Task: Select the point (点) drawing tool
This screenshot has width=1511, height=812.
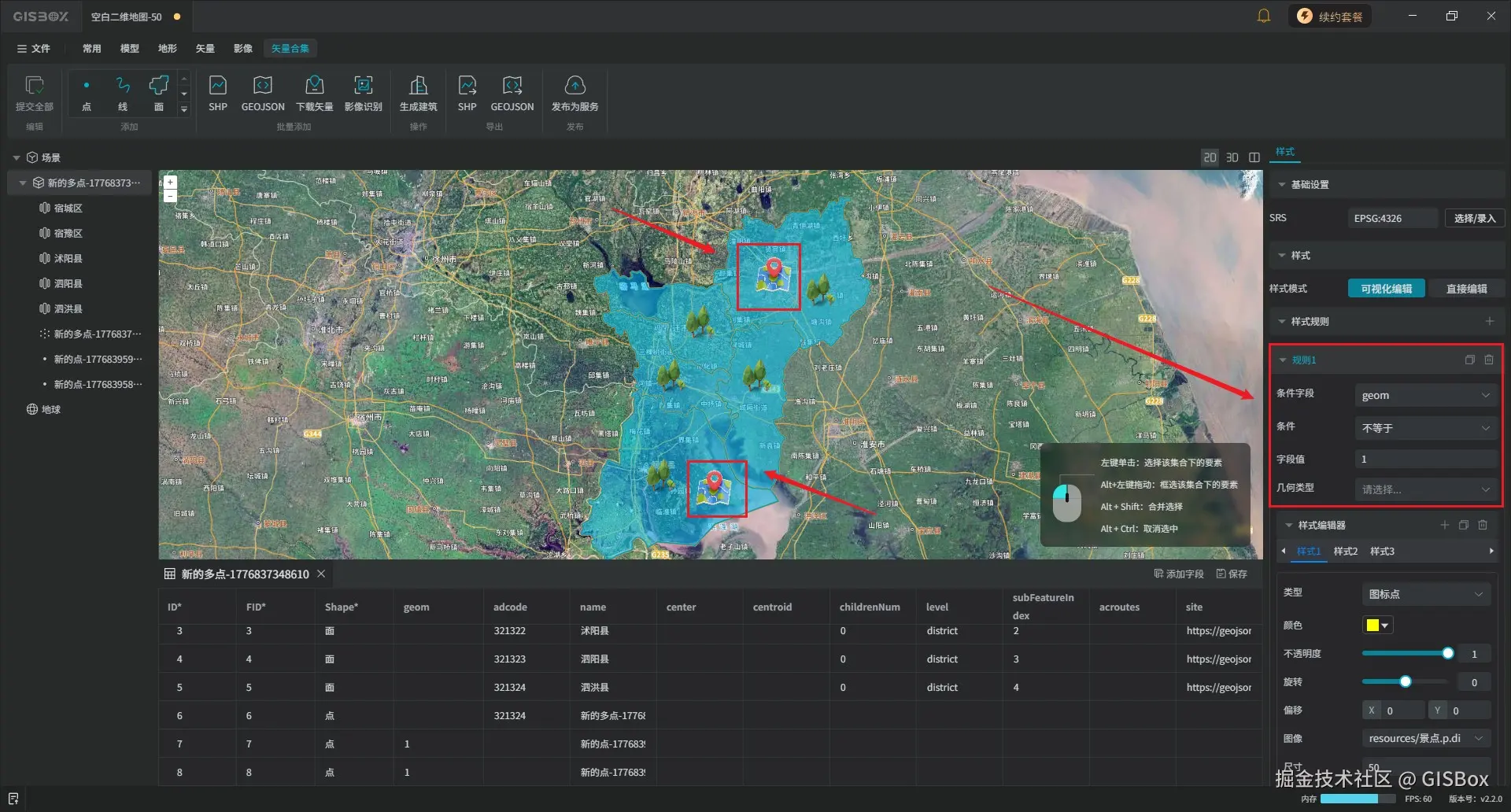Action: click(x=87, y=93)
